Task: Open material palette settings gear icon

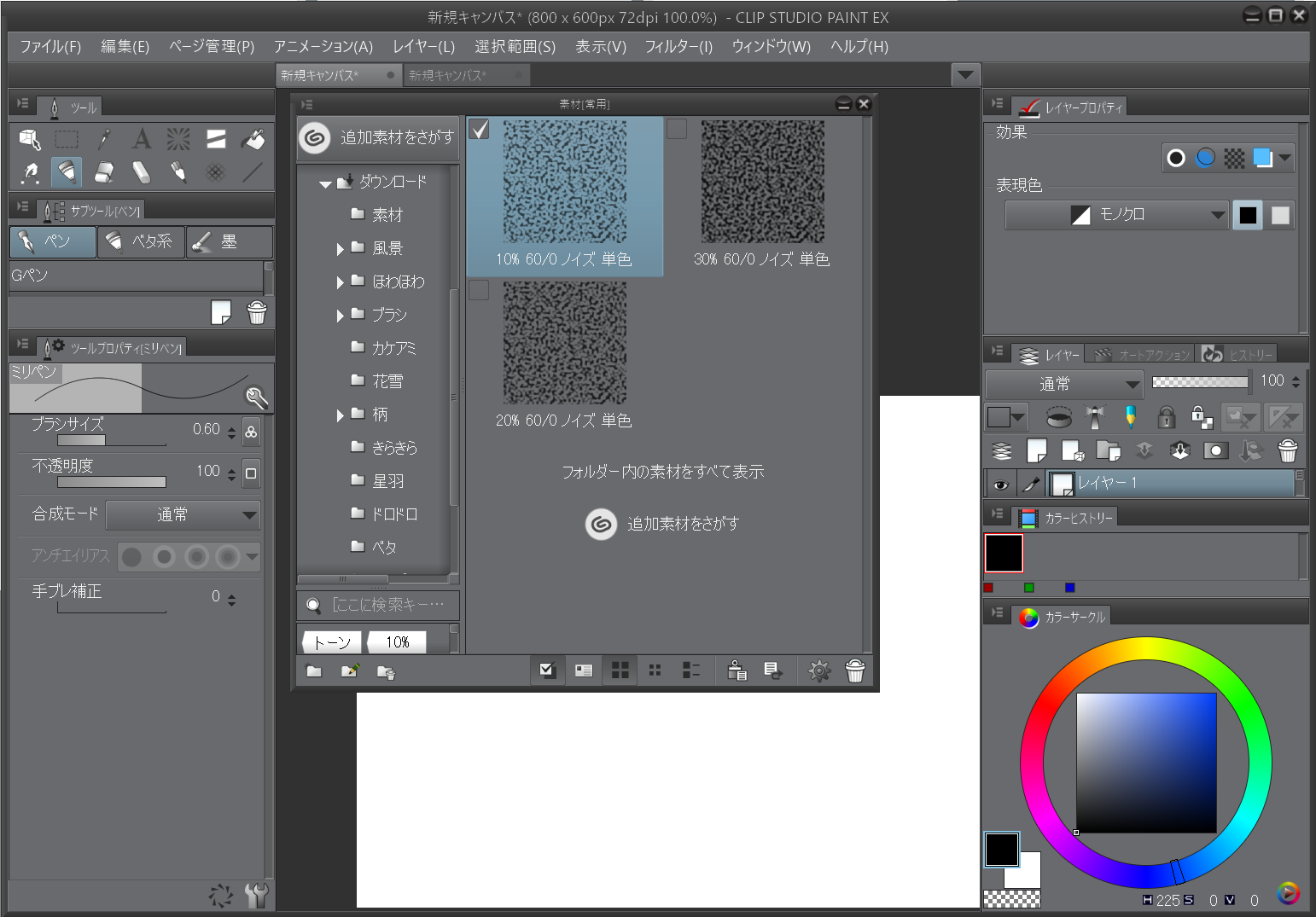Action: pos(819,671)
